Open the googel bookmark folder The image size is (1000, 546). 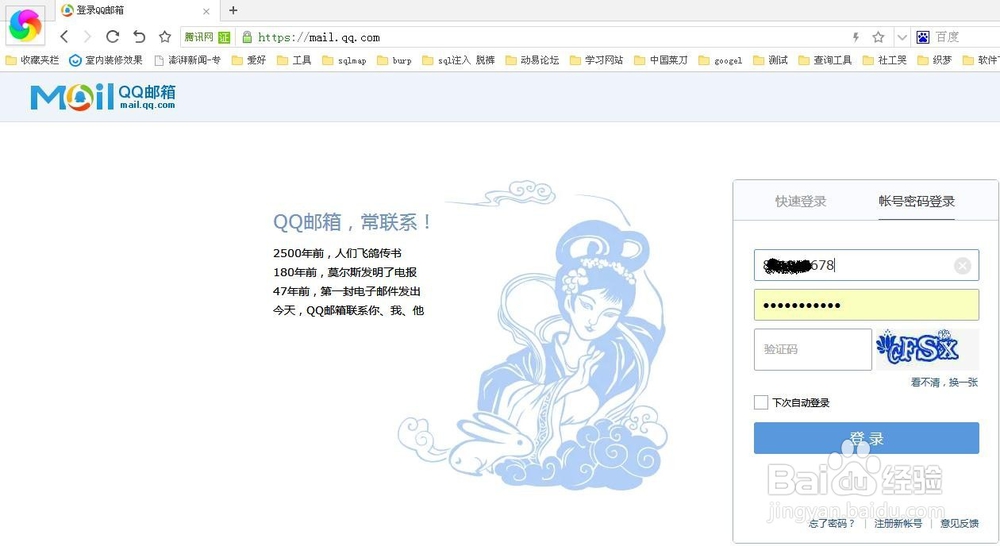click(x=721, y=60)
